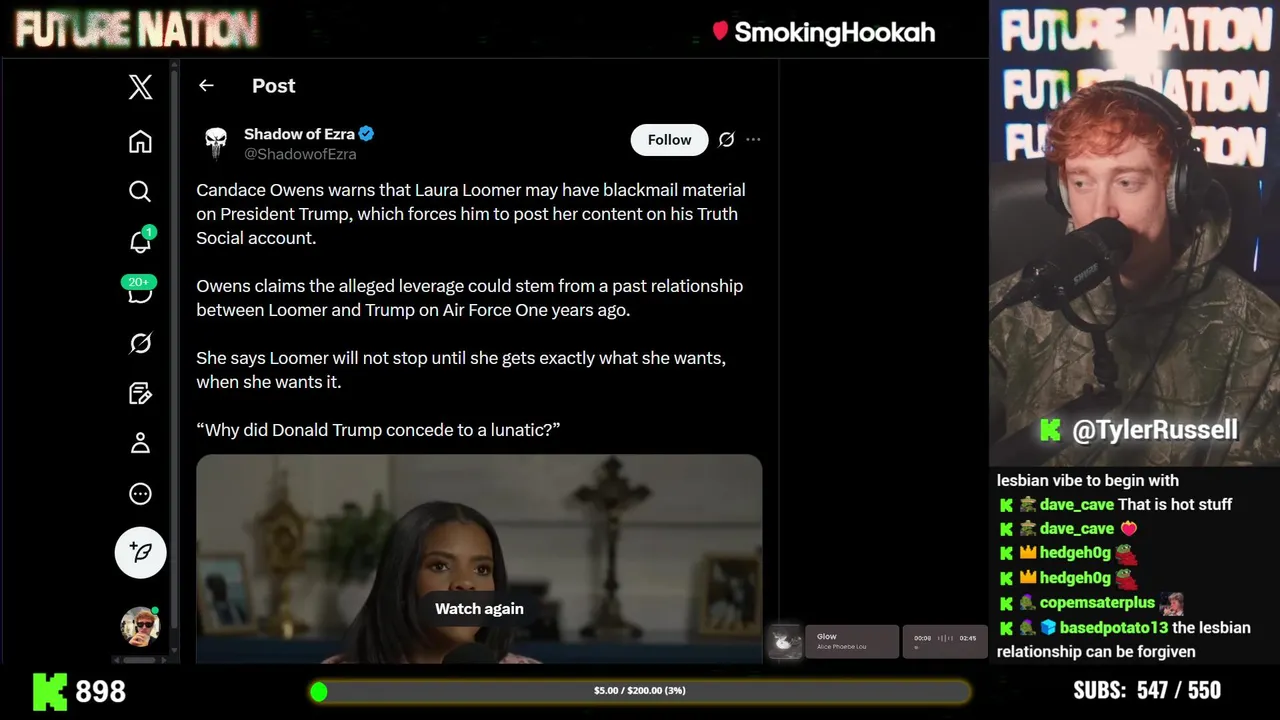
Task: Click Grok explain icon next to Follow
Action: pyautogui.click(x=727, y=140)
